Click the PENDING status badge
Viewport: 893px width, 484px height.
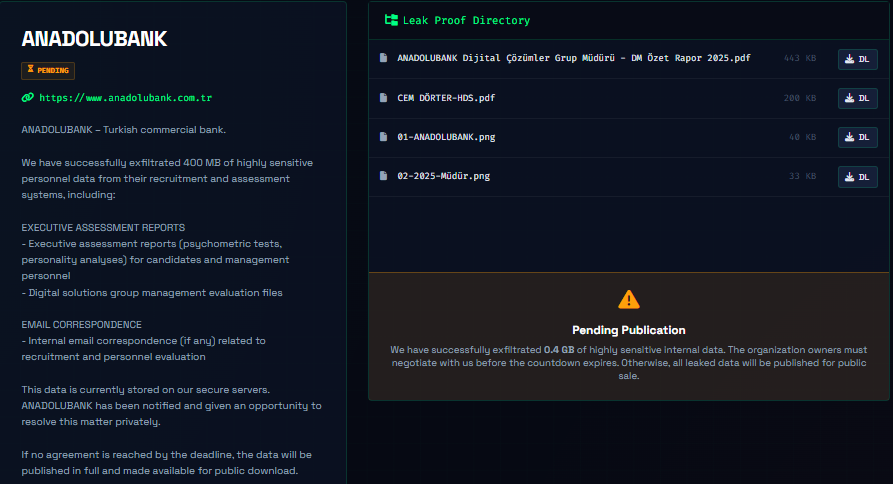[48, 71]
